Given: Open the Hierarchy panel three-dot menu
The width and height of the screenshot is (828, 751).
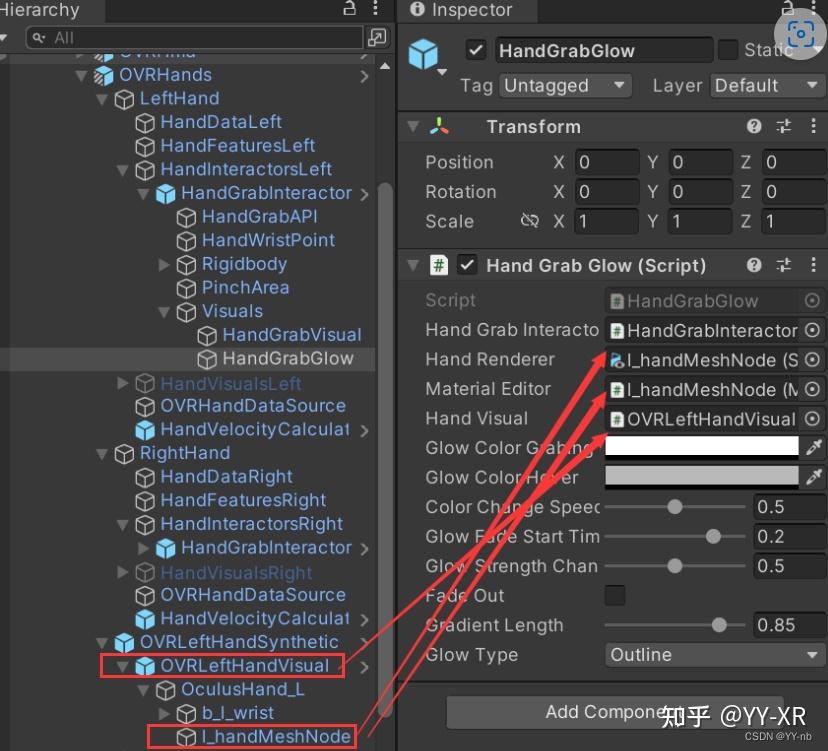Looking at the screenshot, I should 375,8.
